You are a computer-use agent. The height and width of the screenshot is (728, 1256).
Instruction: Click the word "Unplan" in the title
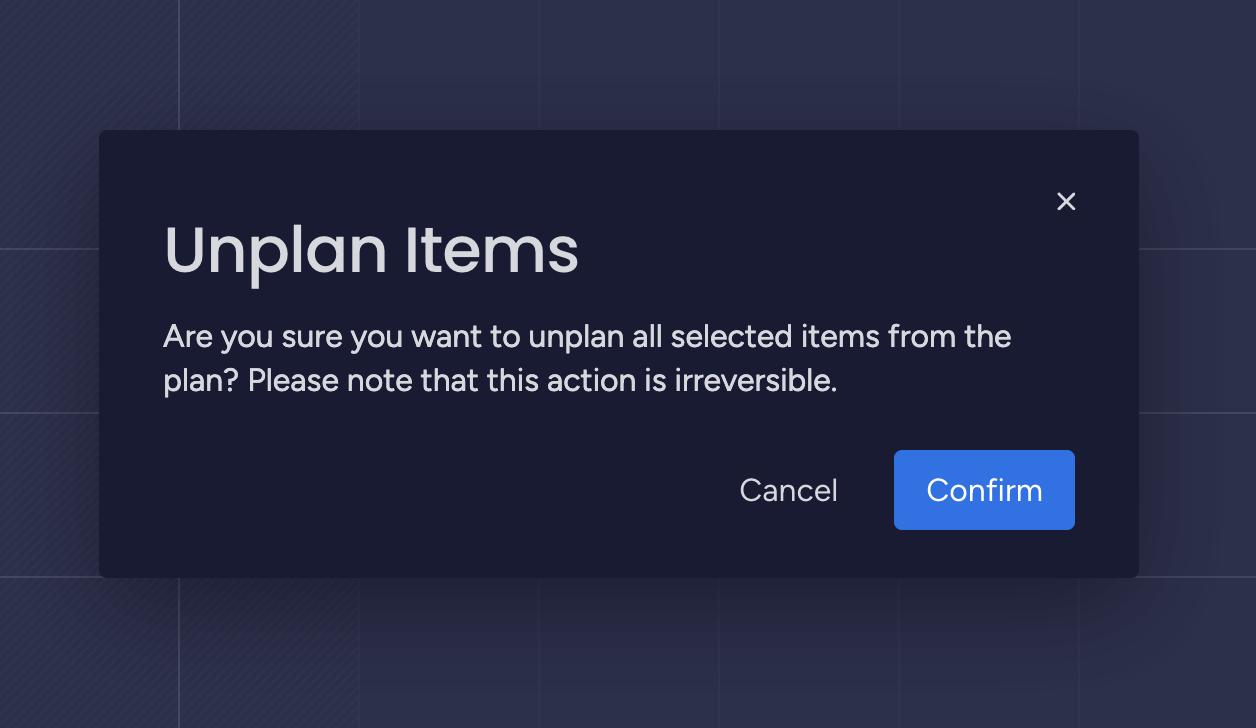click(275, 250)
